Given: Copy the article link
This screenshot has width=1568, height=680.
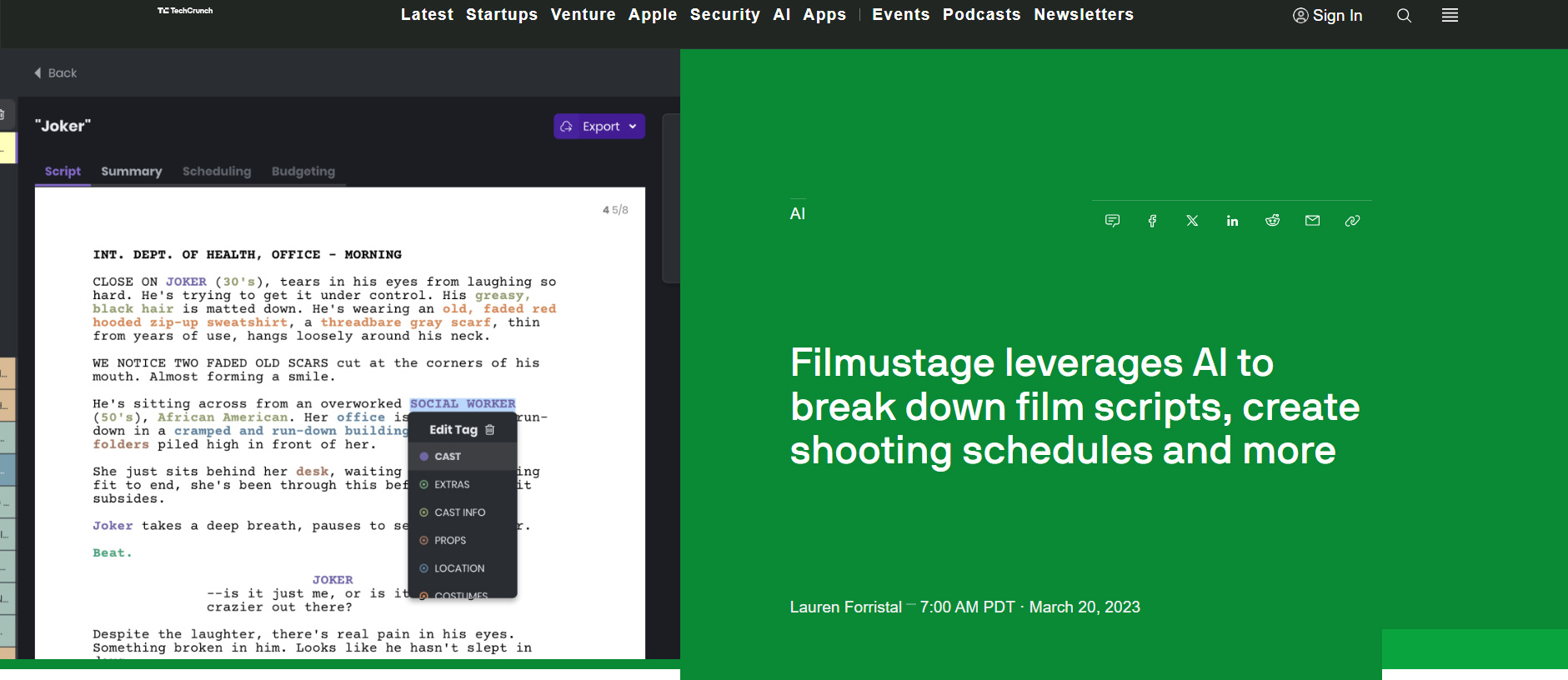Looking at the screenshot, I should point(1352,221).
